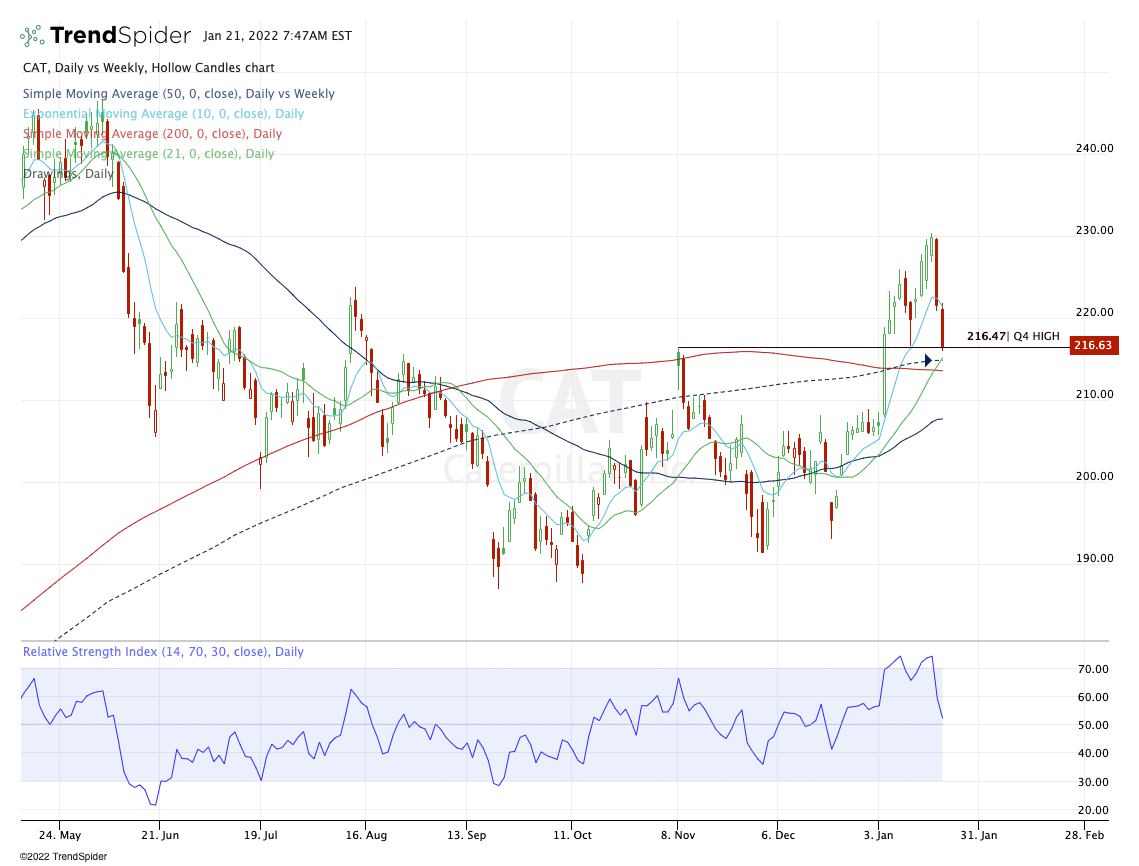
Task: Click the '6. Dec' date axis label
Action: tap(778, 835)
